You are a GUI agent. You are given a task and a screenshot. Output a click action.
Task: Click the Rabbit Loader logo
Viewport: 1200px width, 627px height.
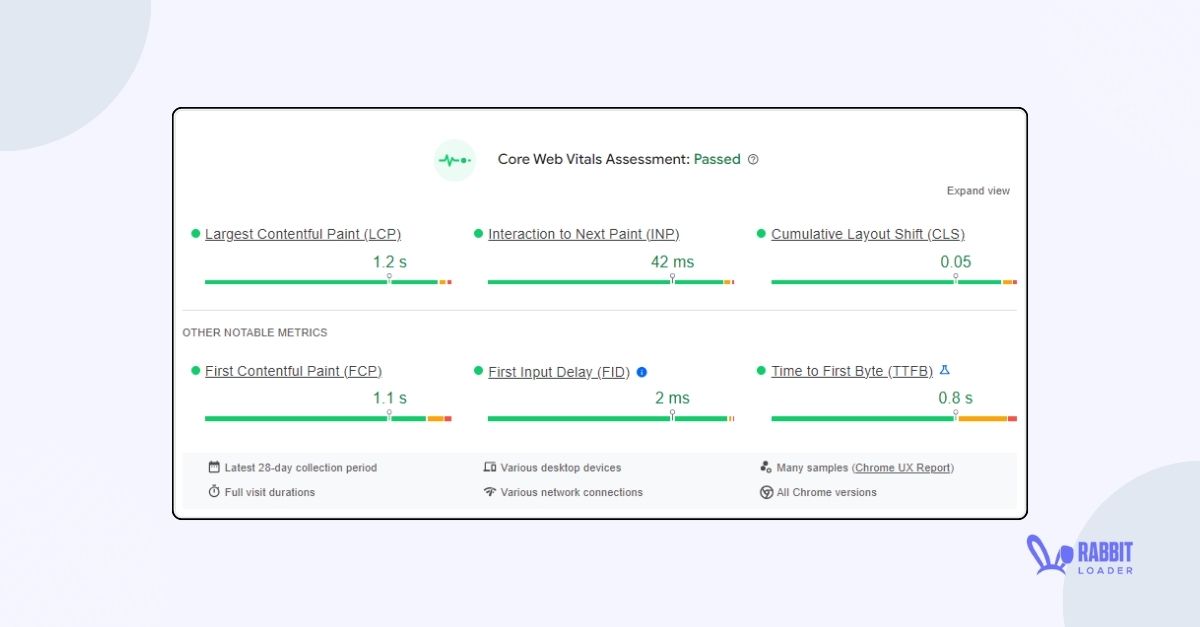1080,556
